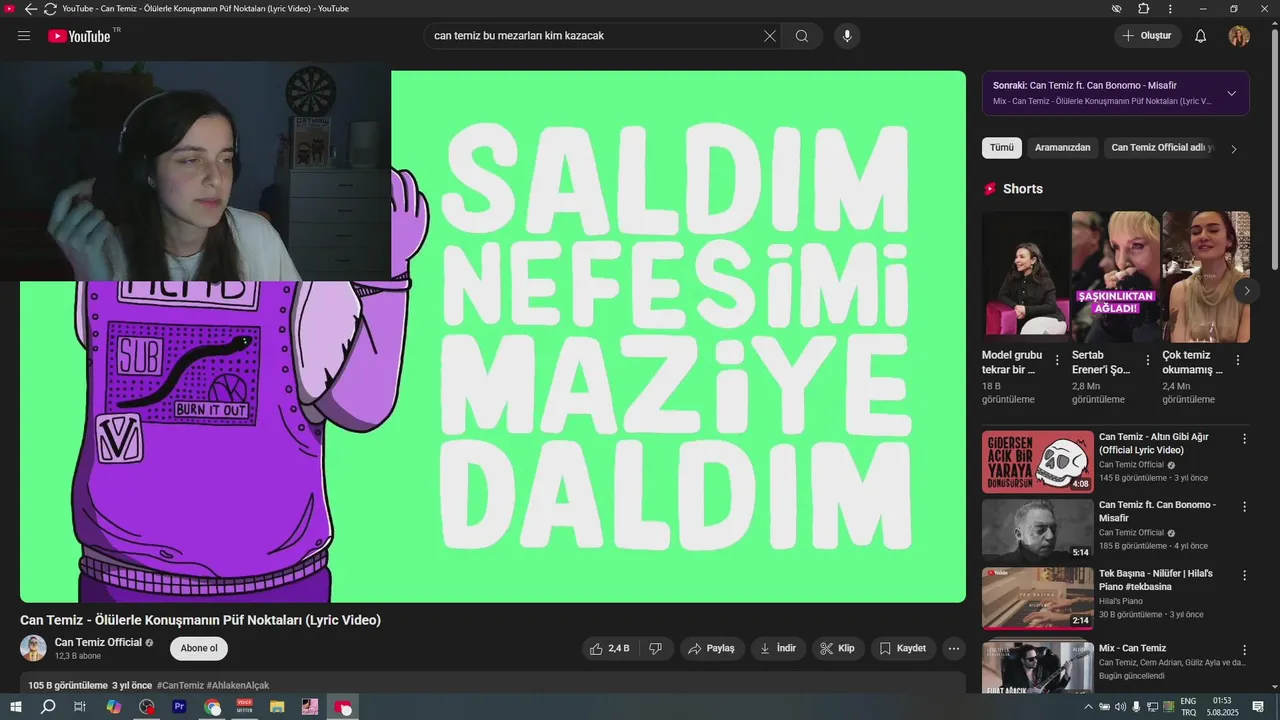Click the #CanTemiz hashtag
1280x720 pixels.
179,685
